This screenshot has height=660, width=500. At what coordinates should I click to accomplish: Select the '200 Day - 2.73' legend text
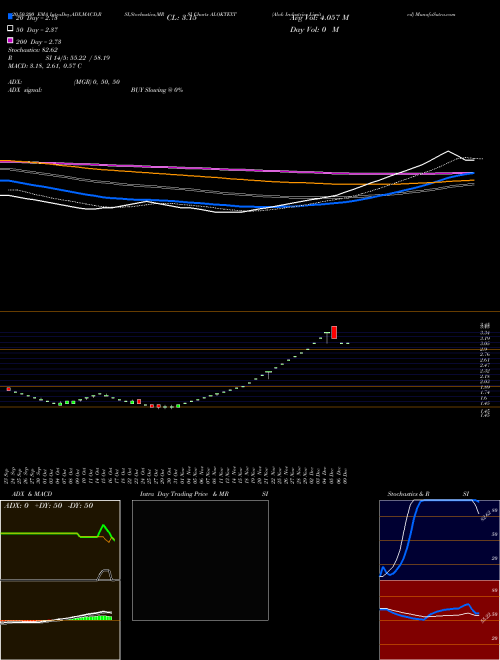(39, 42)
